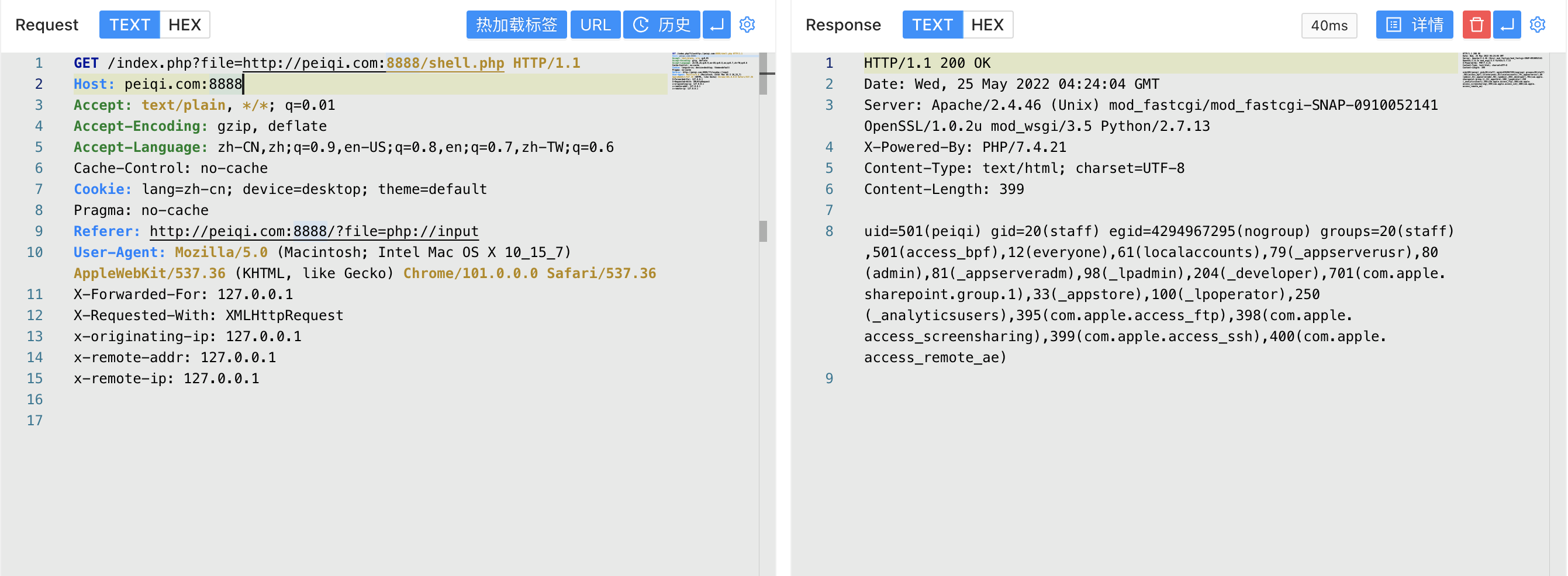Viewport: 1568px width, 576px height.
Task: Click 'X-Forwarded-For: 127.0.0.1' header line
Action: pyautogui.click(x=183, y=294)
